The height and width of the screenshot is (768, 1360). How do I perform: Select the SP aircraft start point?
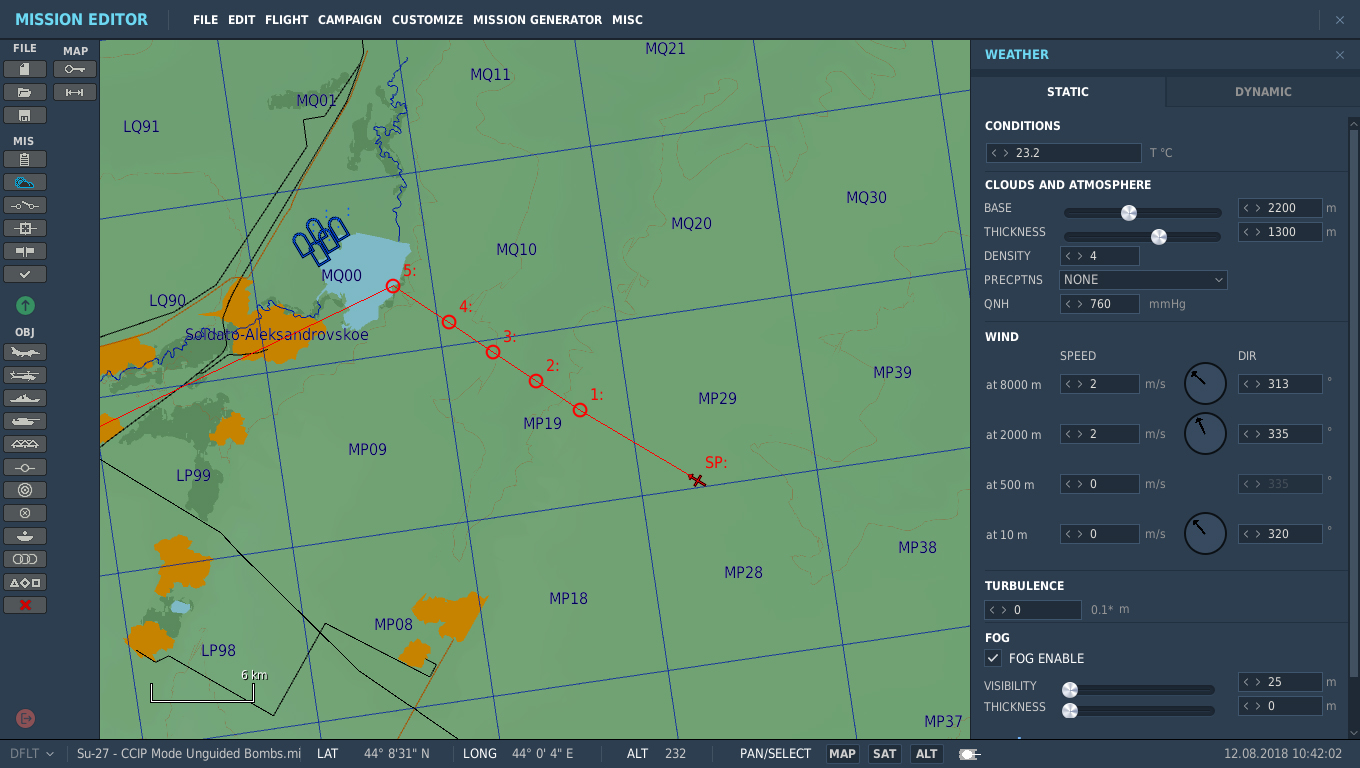click(697, 480)
